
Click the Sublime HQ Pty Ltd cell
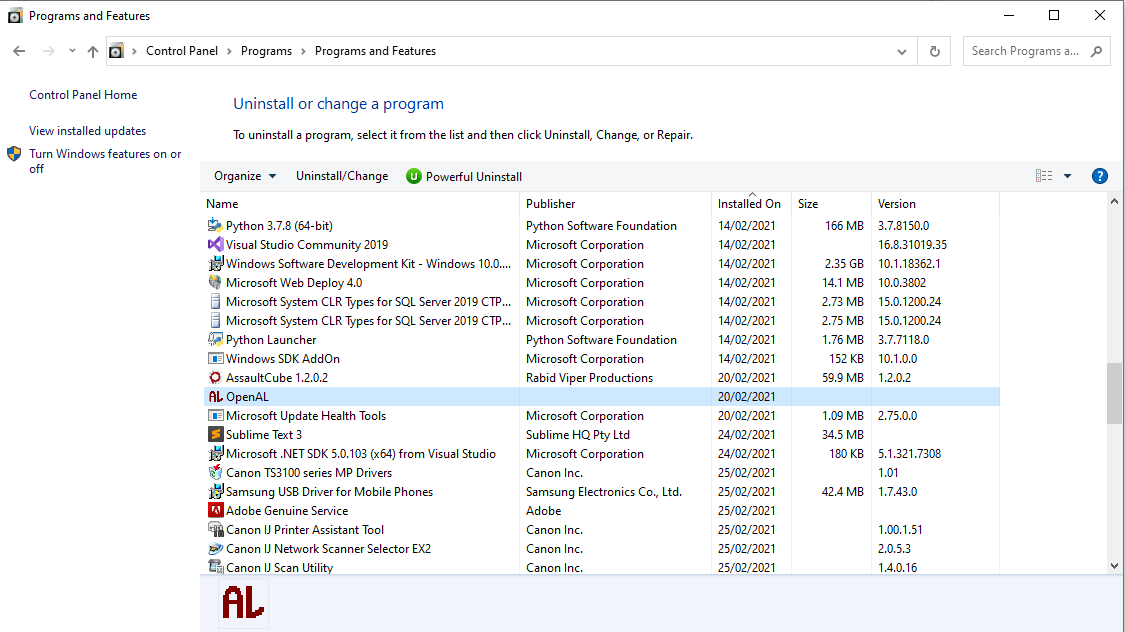578,434
